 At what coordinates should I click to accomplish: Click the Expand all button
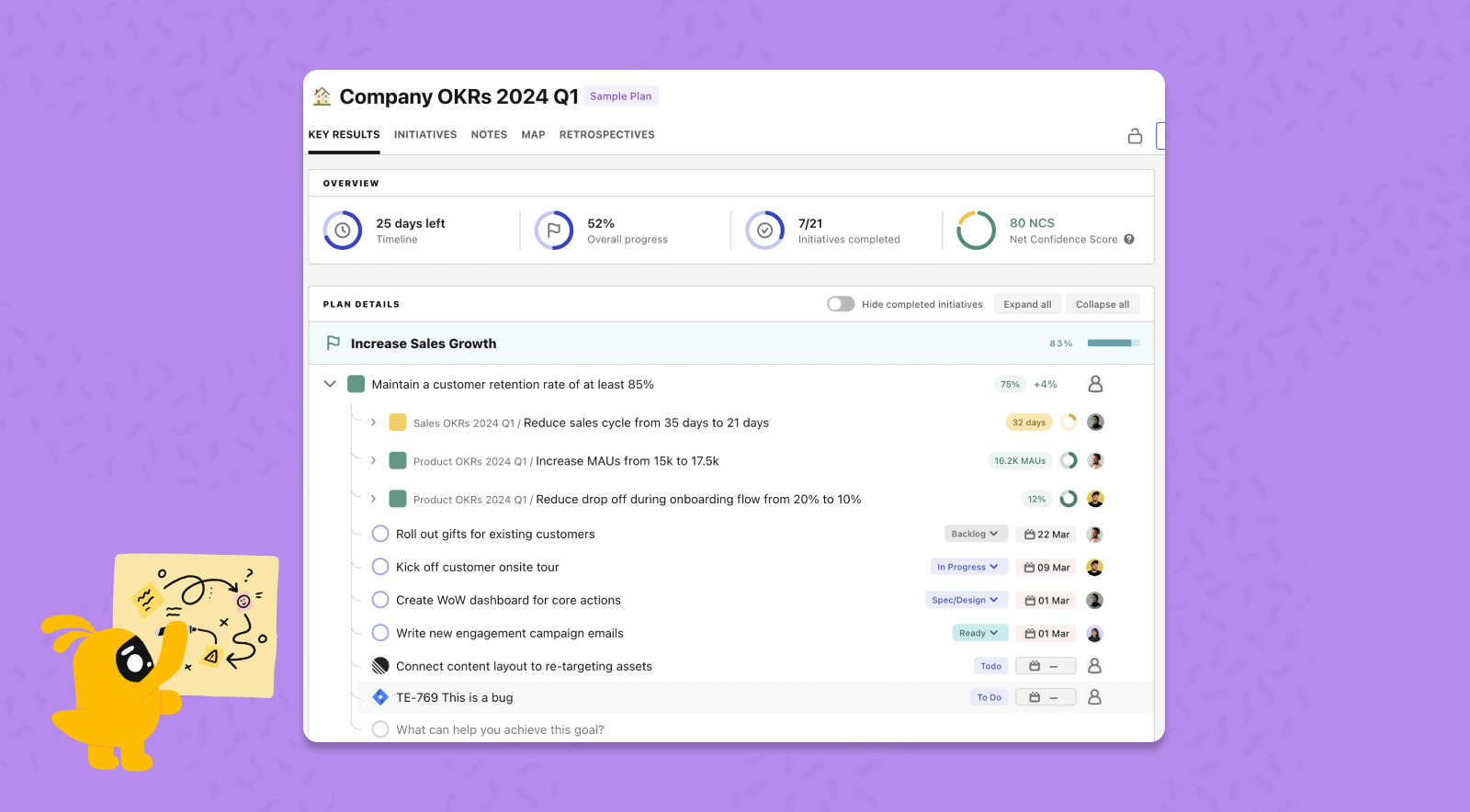coord(1027,304)
